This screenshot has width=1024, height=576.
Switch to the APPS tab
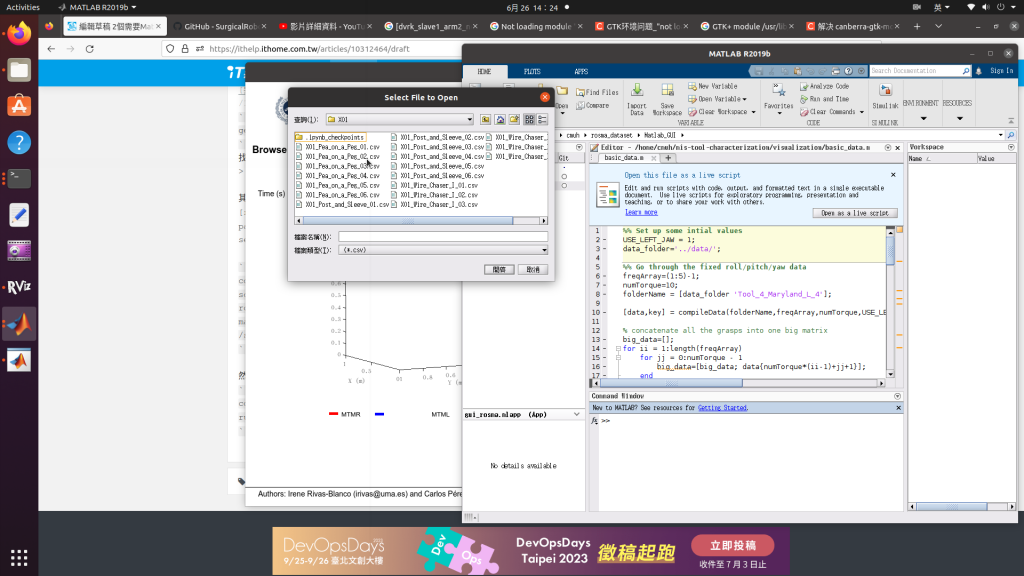581,71
